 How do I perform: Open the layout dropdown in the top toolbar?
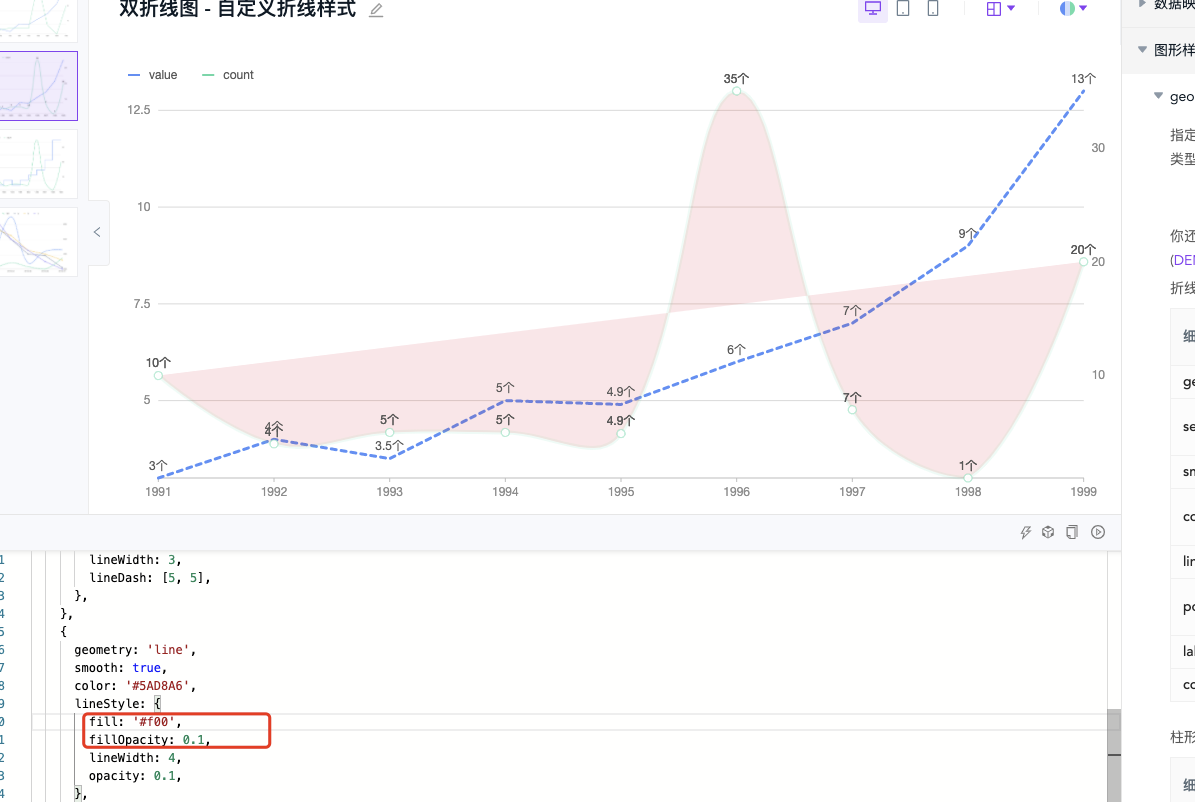998,8
